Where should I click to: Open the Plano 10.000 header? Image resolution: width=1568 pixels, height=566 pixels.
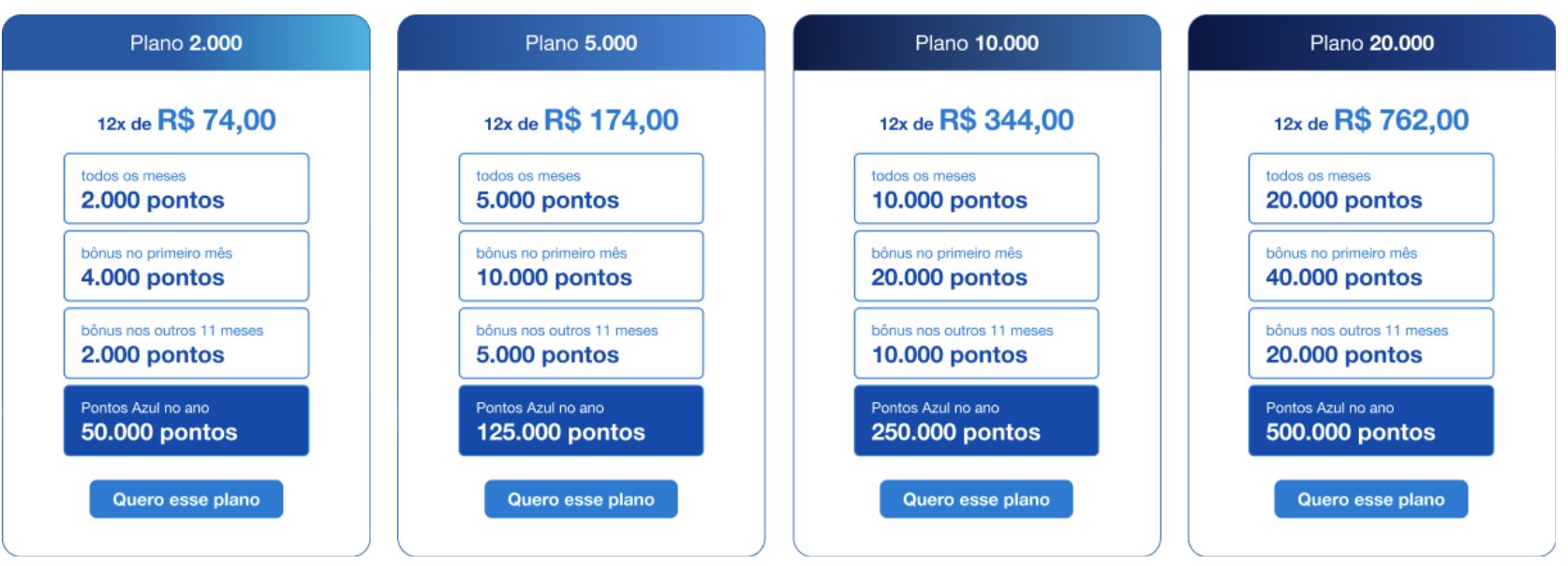[977, 43]
